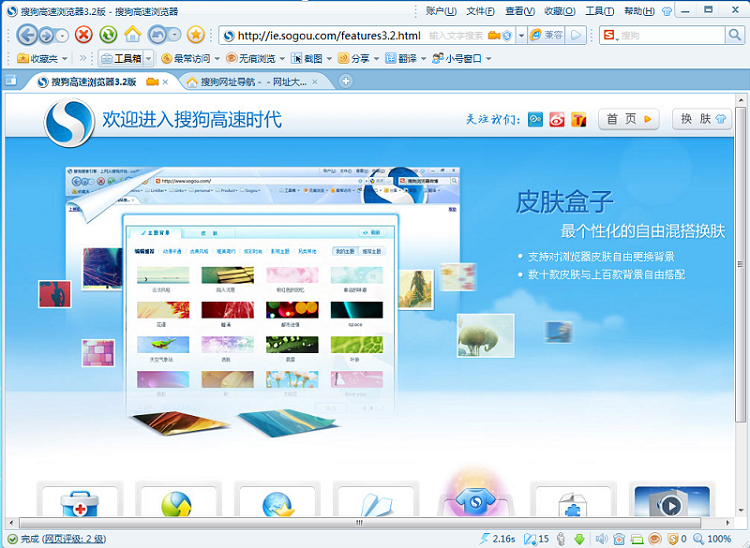
Task: Restore closed tab with the undo icon
Action: (x=157, y=34)
